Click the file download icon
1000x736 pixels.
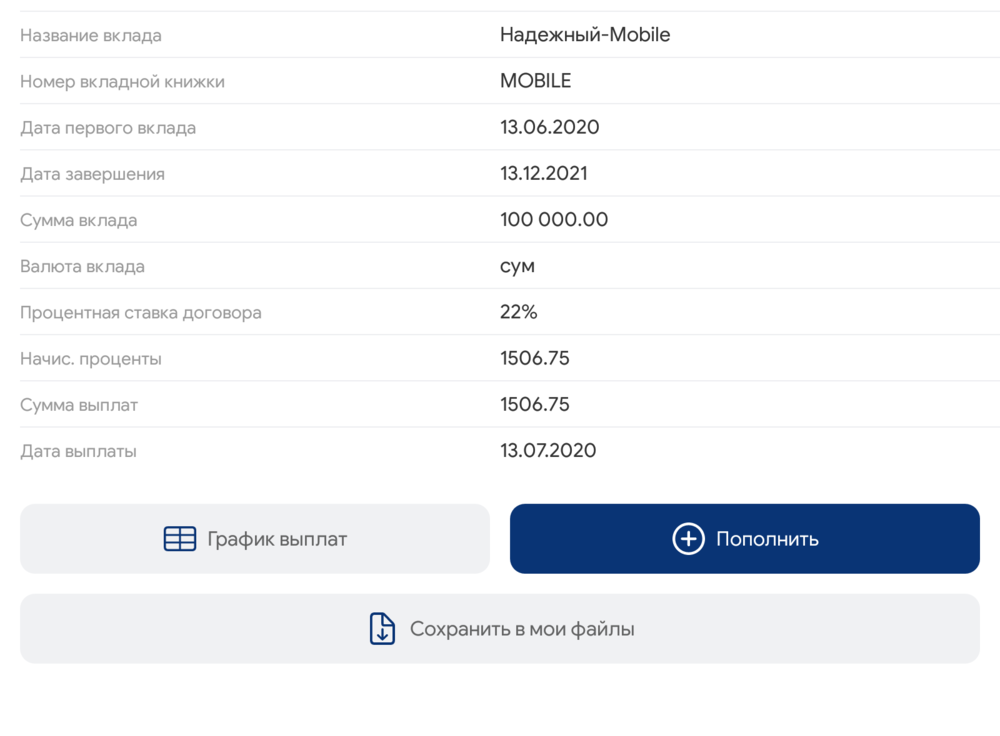382,629
